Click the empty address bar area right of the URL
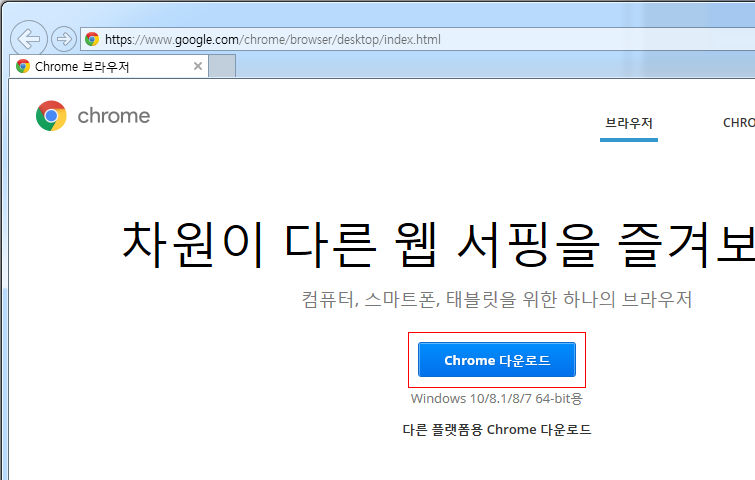Screen dimensions: 755x480 tap(597, 39)
